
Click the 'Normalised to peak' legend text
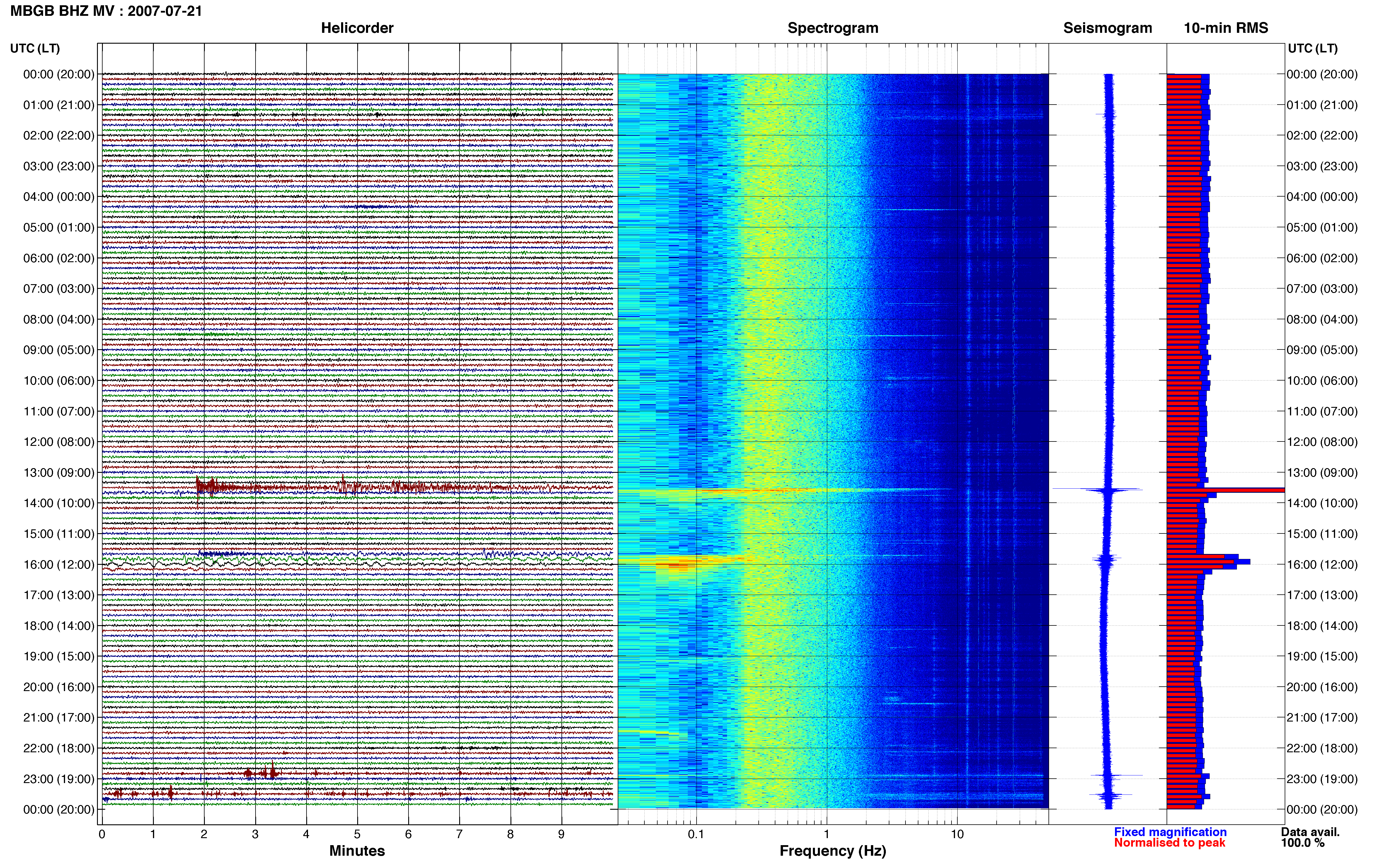[x=1170, y=843]
